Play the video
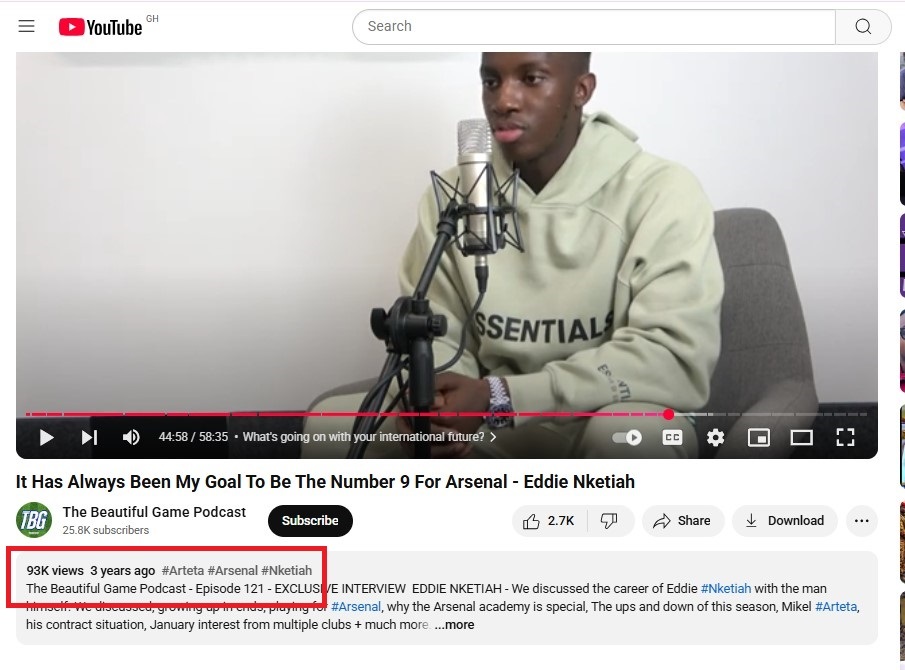Image resolution: width=905 pixels, height=670 pixels. [46, 437]
